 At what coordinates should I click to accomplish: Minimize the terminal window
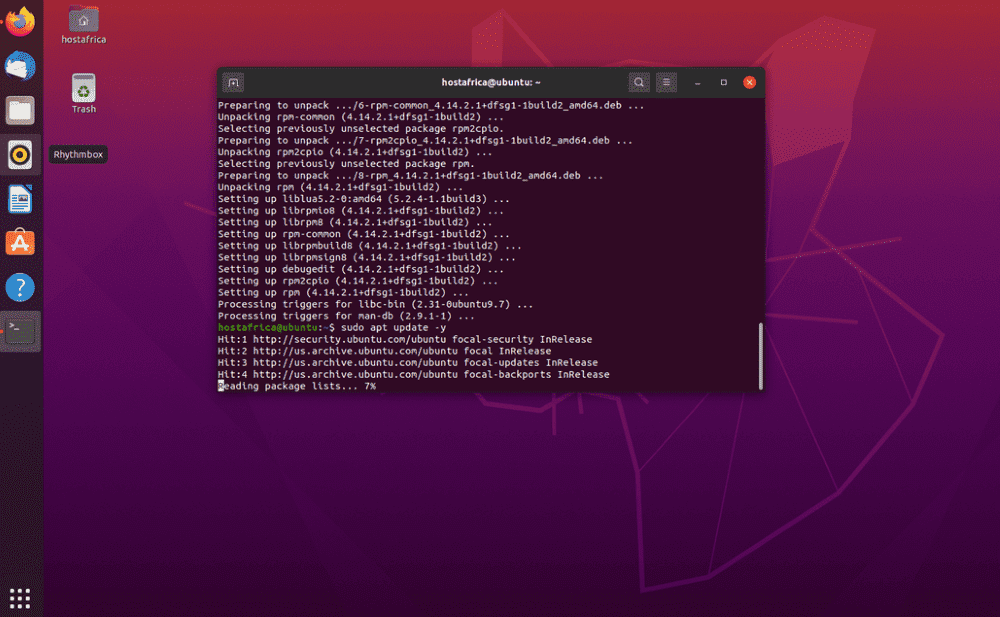tap(698, 82)
